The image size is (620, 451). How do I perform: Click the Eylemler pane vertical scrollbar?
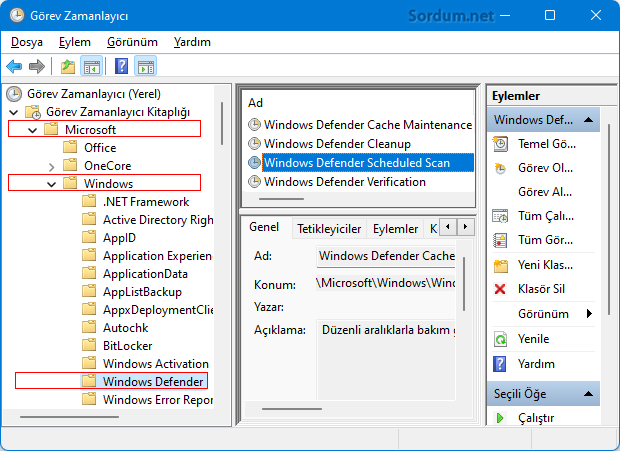point(609,221)
